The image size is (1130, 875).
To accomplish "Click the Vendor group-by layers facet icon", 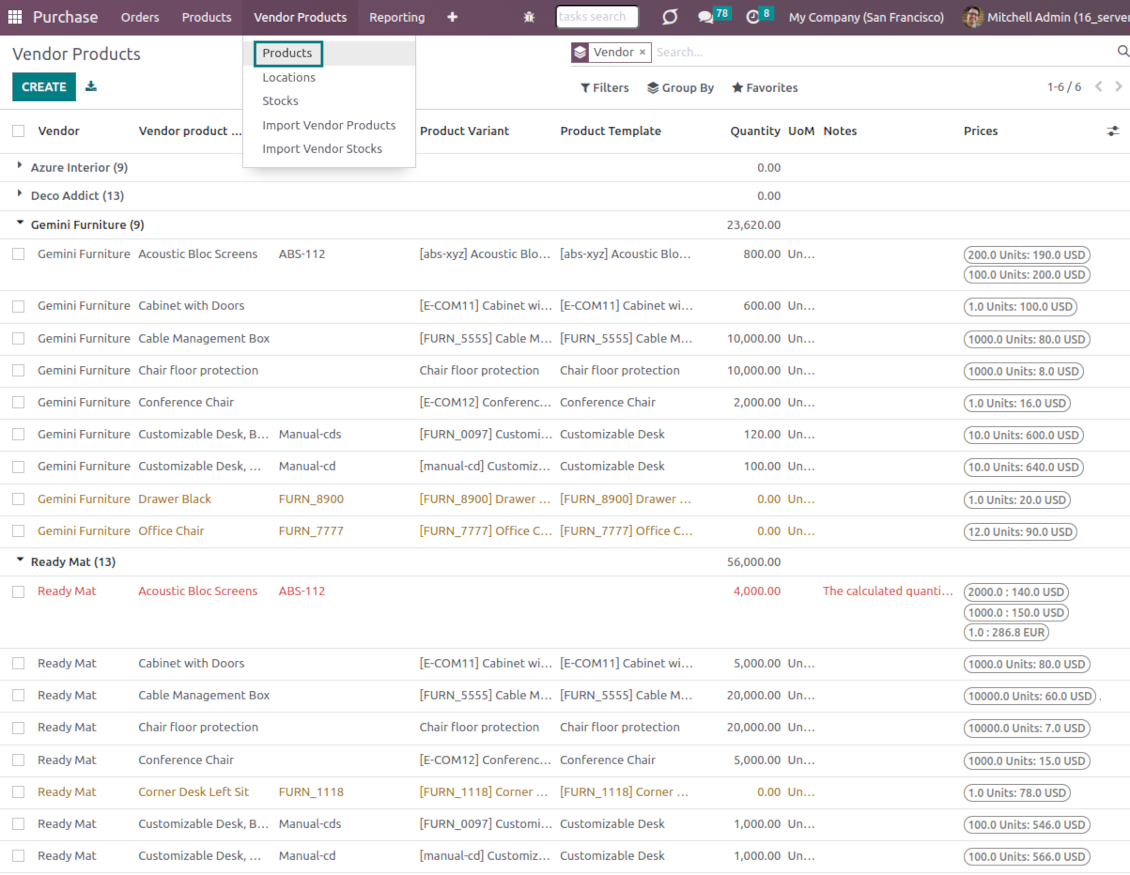I will (x=580, y=52).
